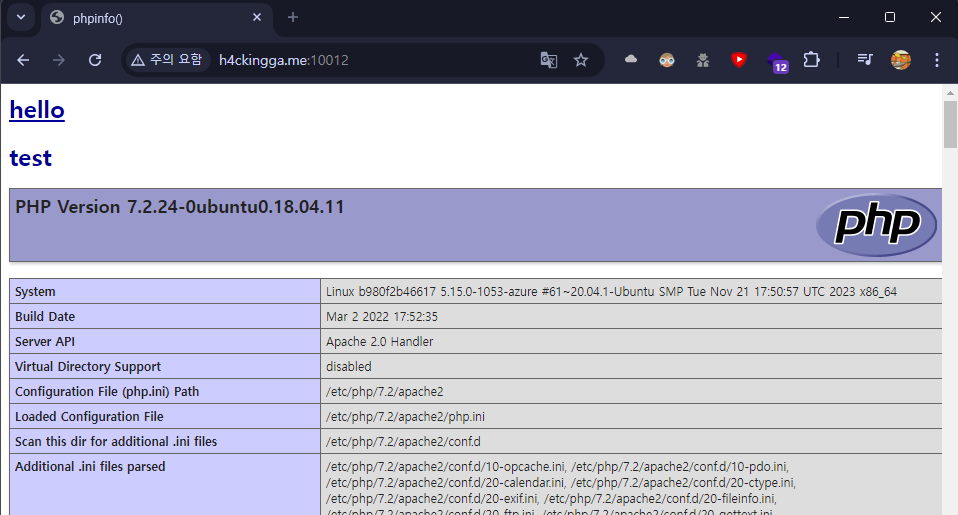
Task: Open the Chrome three-dot menu
Action: (x=937, y=60)
